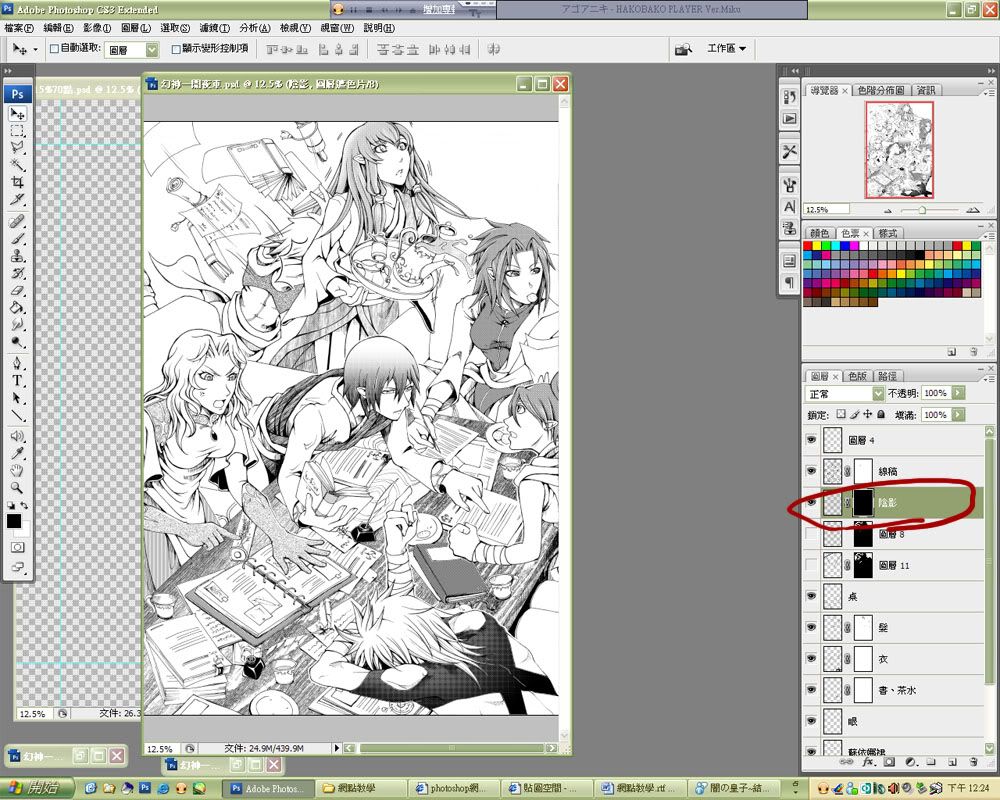
Task: Select the Magic Wand tool
Action: click(x=17, y=165)
